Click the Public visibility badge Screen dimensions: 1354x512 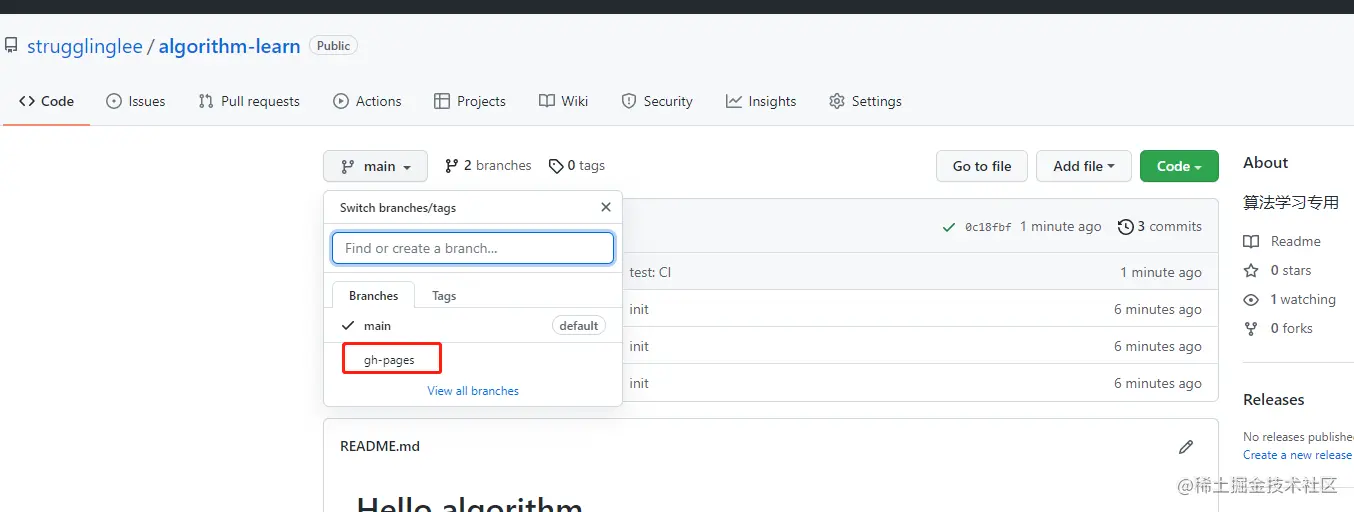coord(333,46)
